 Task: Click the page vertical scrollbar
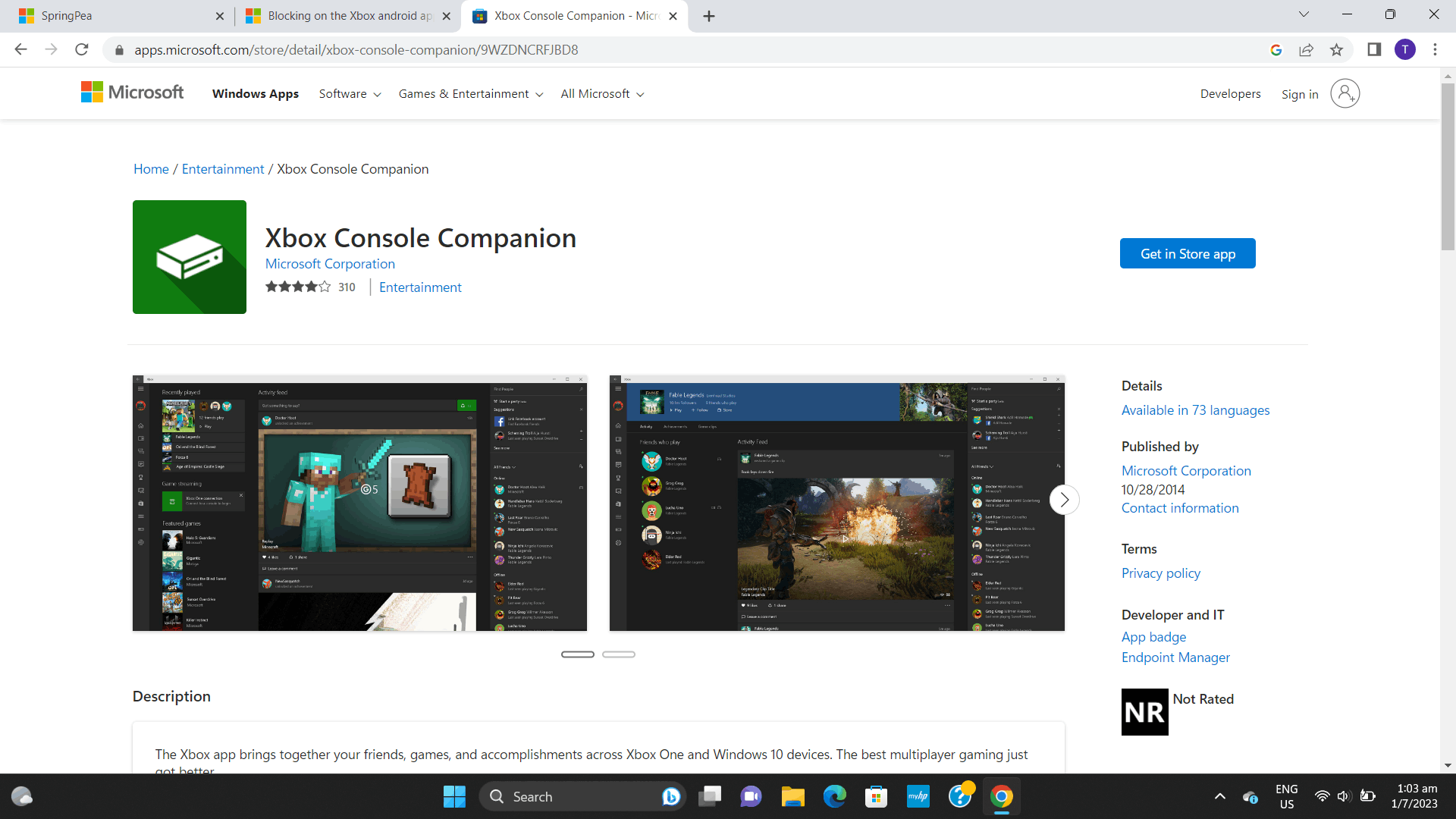1448,167
